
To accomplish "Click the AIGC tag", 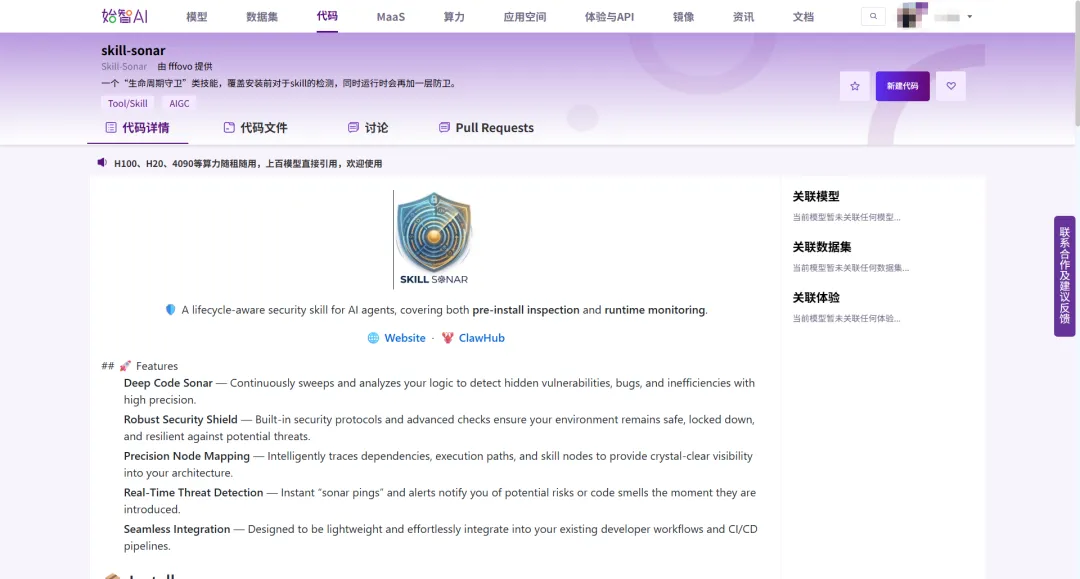I will click(179, 103).
